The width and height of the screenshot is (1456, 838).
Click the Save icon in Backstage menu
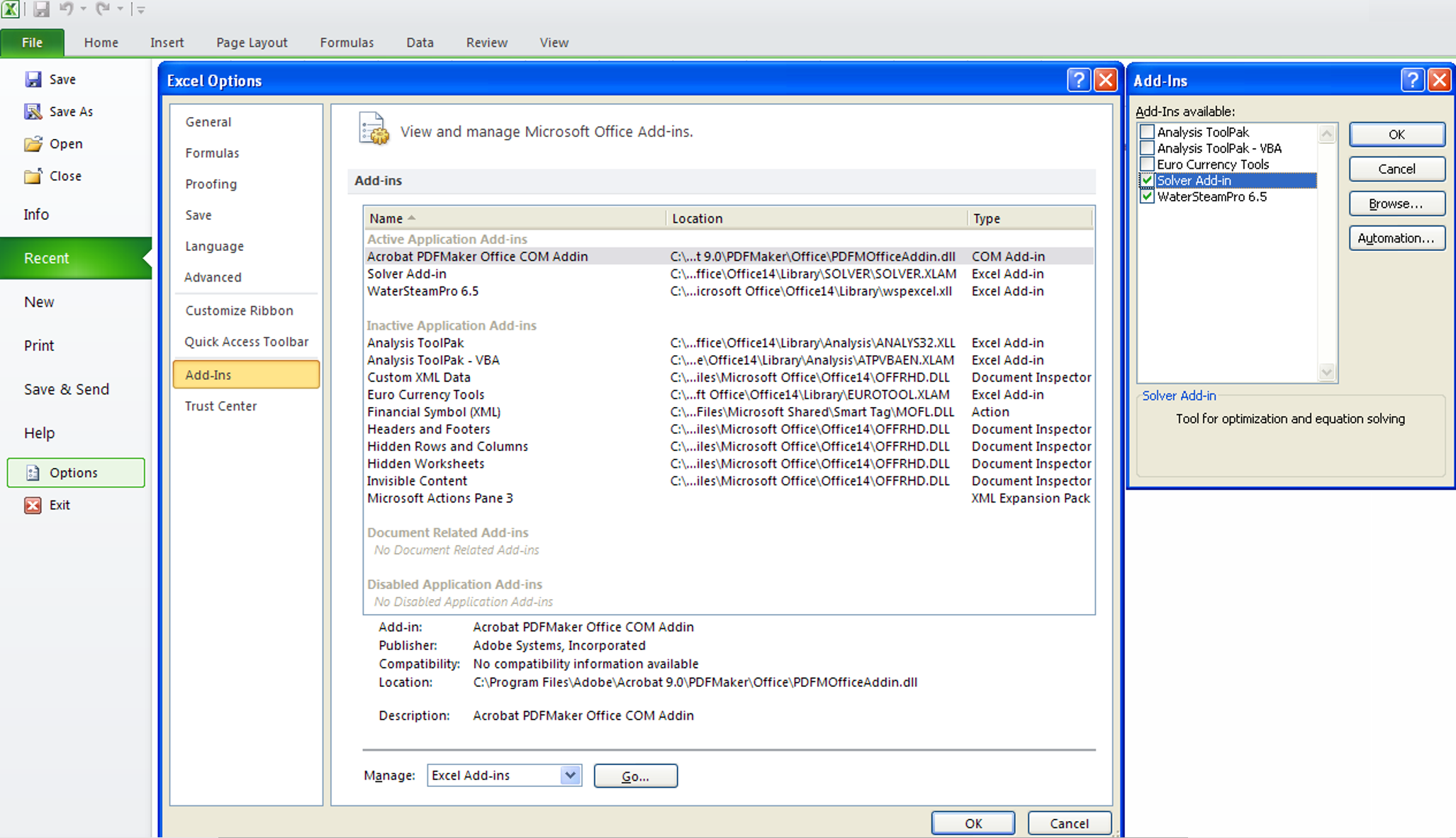point(33,79)
